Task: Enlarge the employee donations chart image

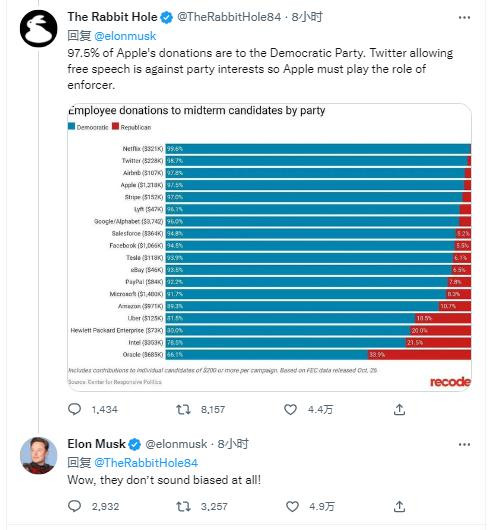Action: click(x=269, y=247)
